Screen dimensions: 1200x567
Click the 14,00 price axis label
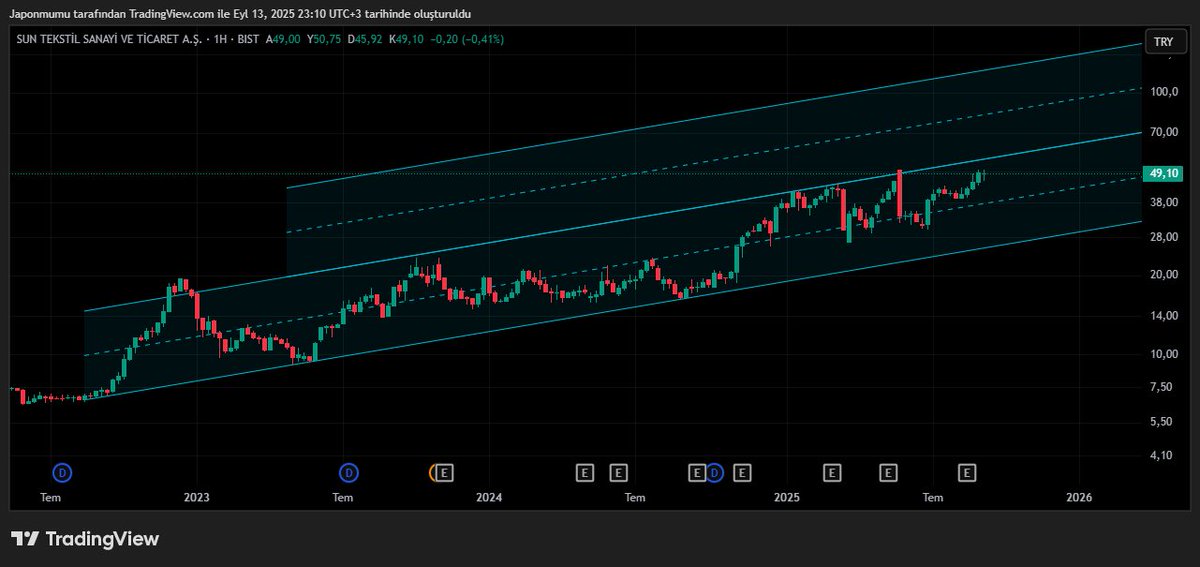point(1163,316)
